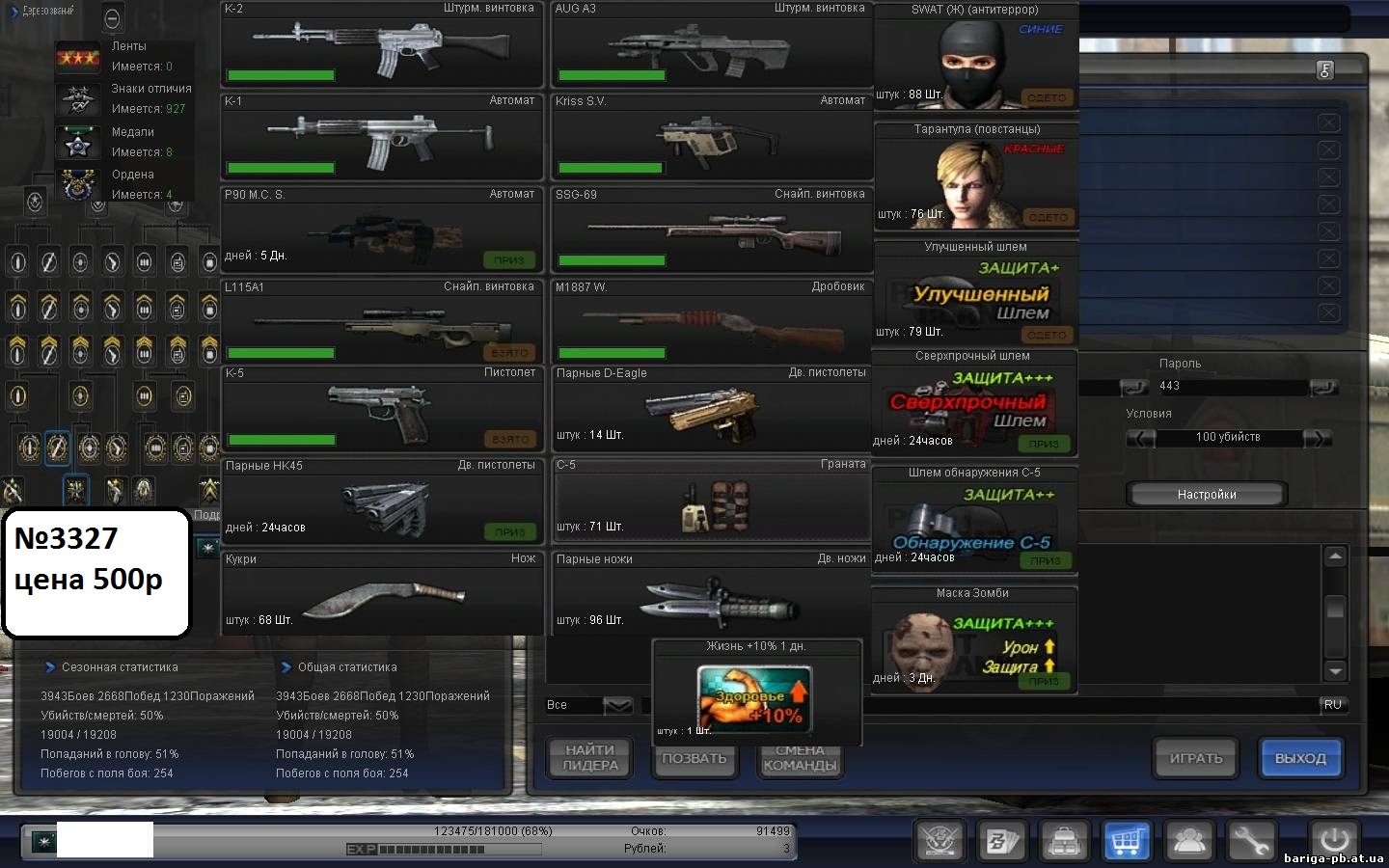Click the Пароль field showing 443
Screen dimensions: 1389x868
click(1232, 386)
